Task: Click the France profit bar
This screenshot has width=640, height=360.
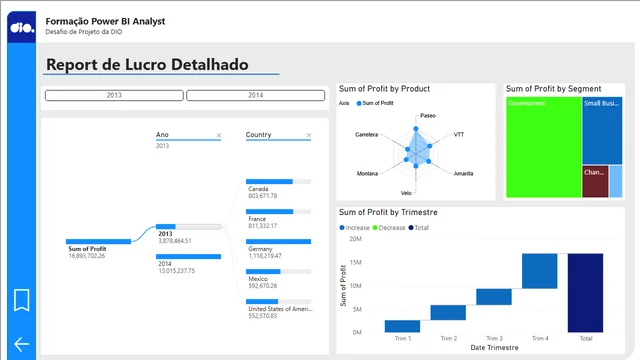Action: pos(278,211)
